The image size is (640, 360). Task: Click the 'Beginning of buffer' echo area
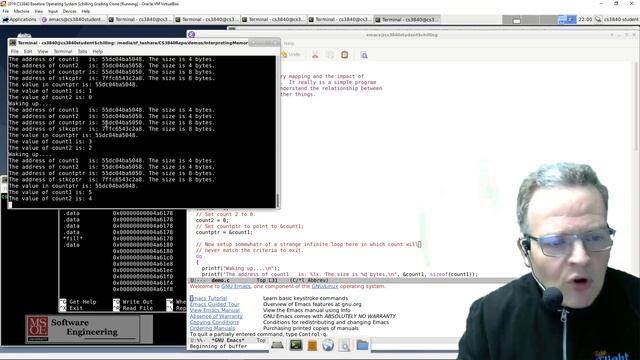[218, 346]
